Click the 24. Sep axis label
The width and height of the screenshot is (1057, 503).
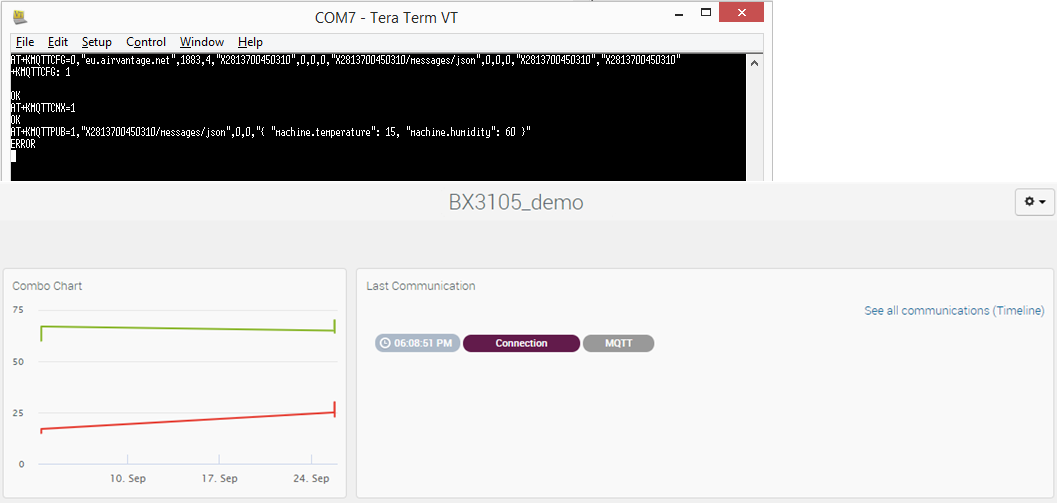(x=311, y=479)
